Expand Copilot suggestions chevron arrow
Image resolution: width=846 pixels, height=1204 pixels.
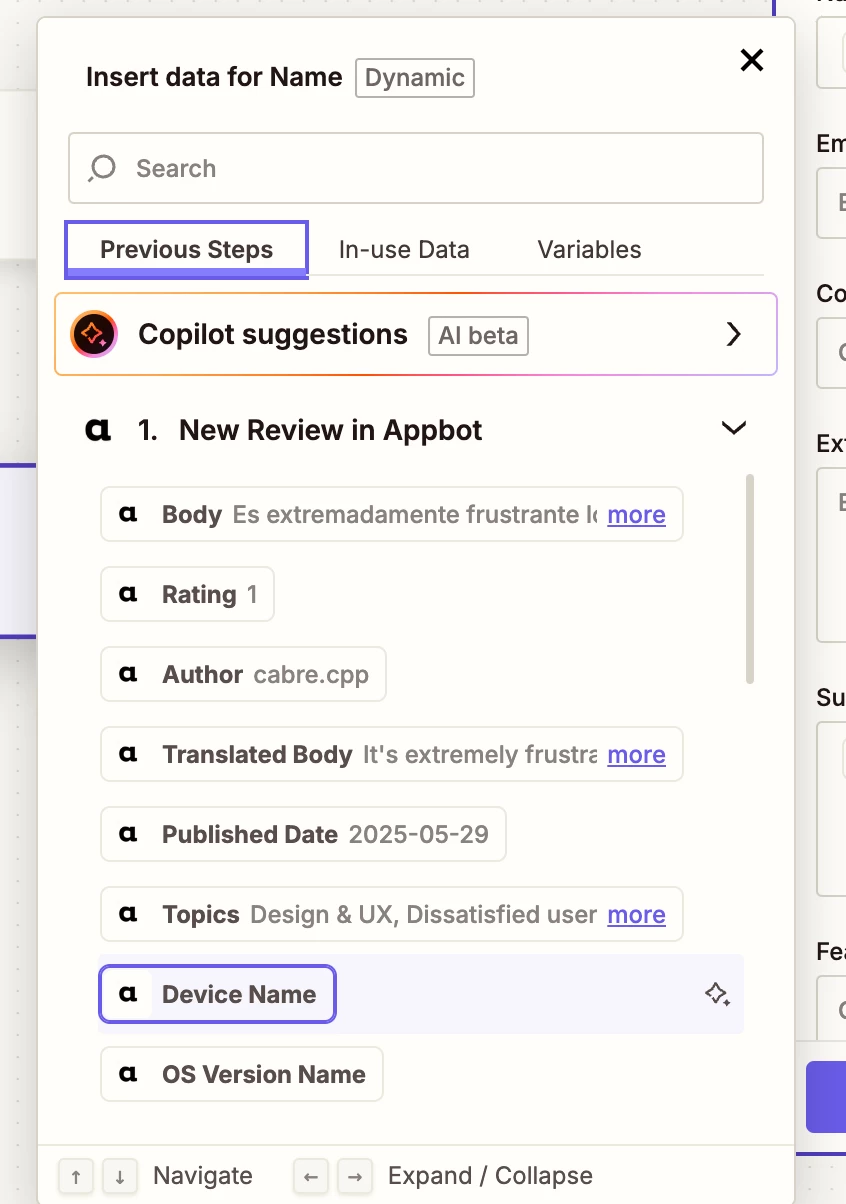[734, 334]
